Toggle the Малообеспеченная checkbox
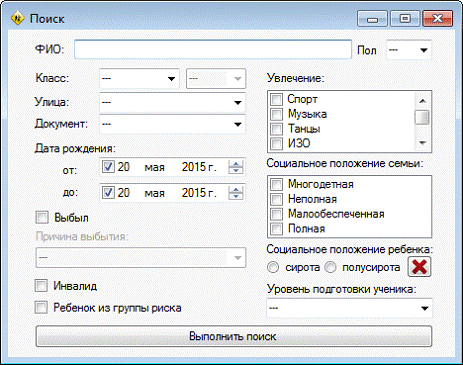The width and height of the screenshot is (463, 365). click(276, 214)
